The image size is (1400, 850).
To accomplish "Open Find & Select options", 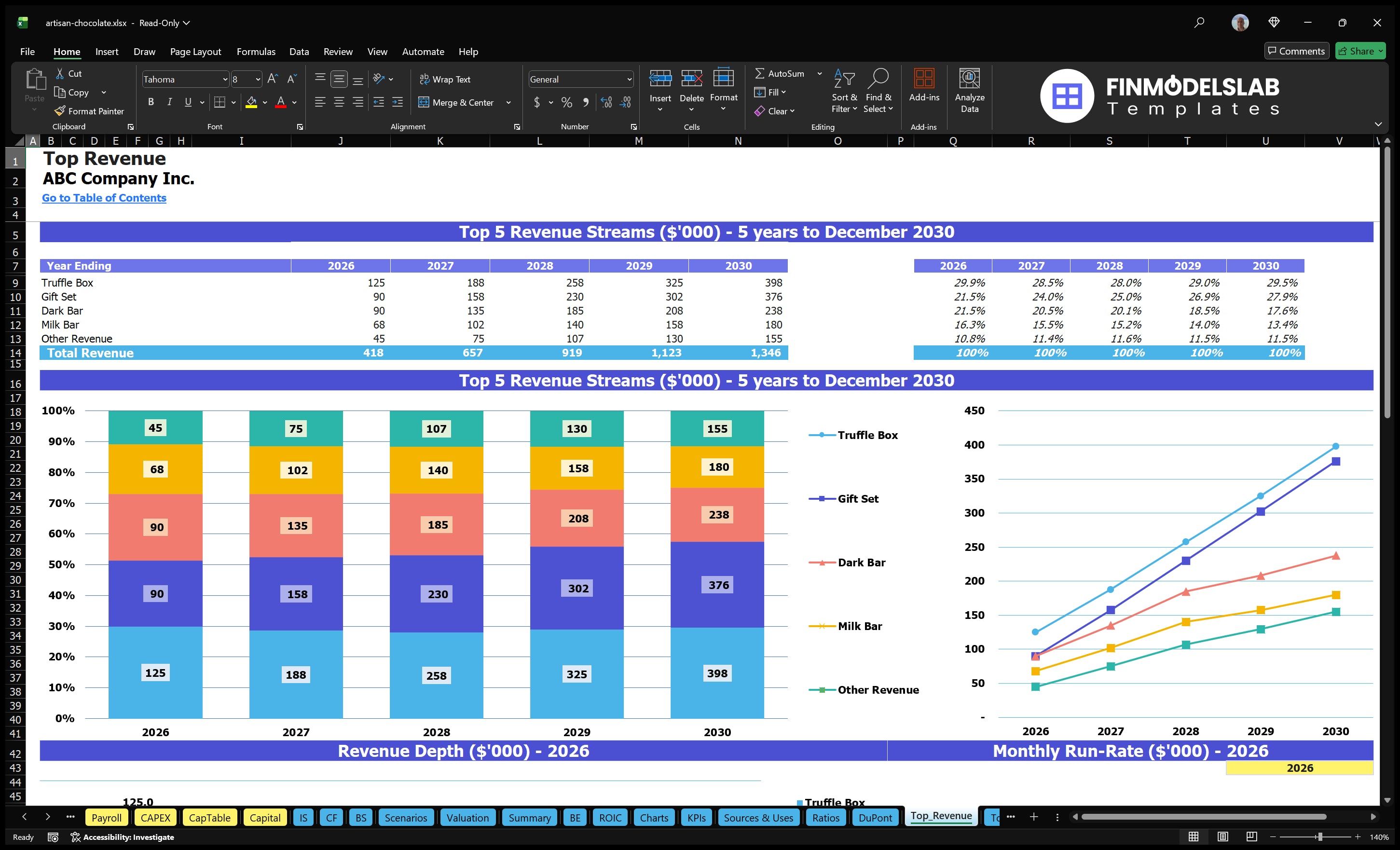I will (x=878, y=91).
